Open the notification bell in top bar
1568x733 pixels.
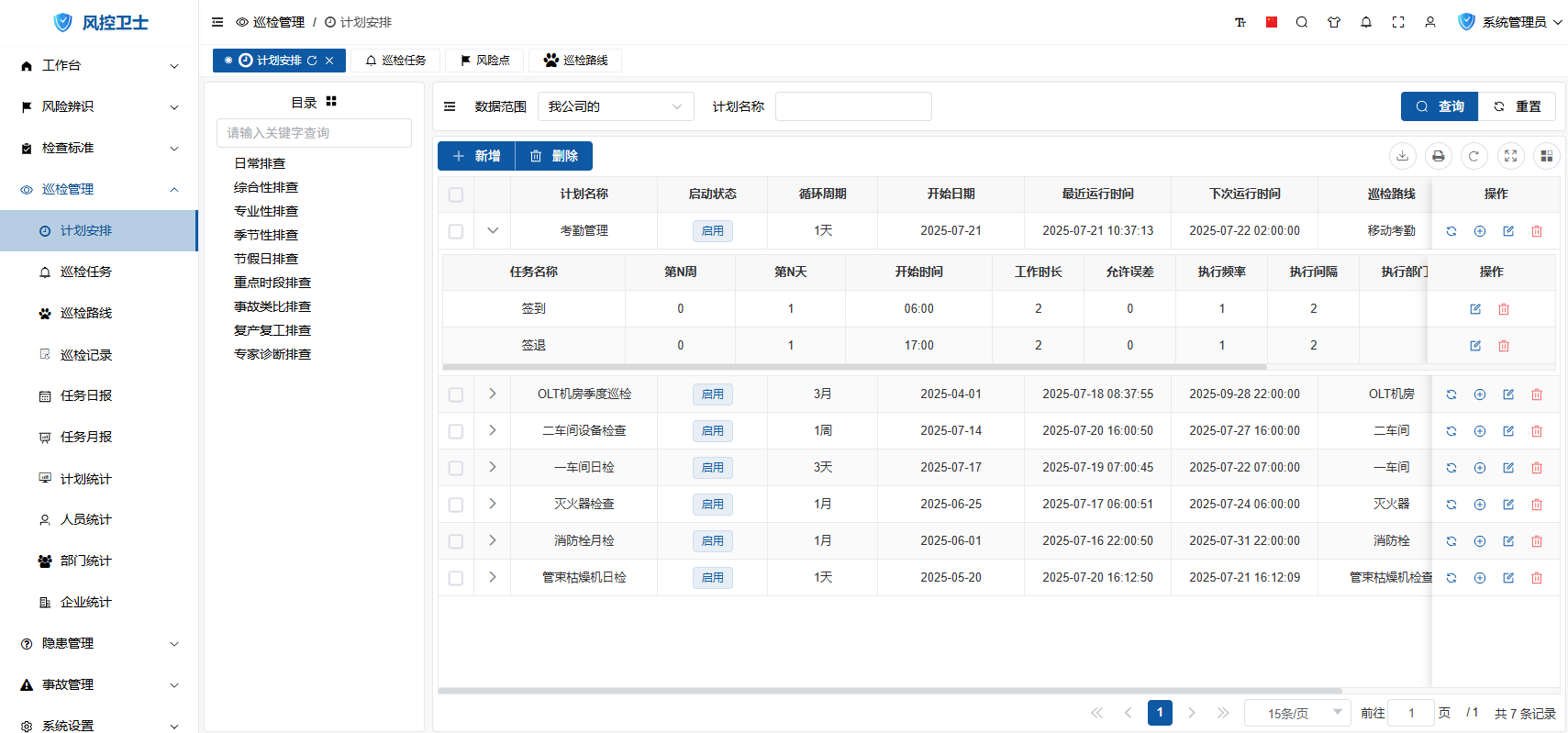[1366, 22]
